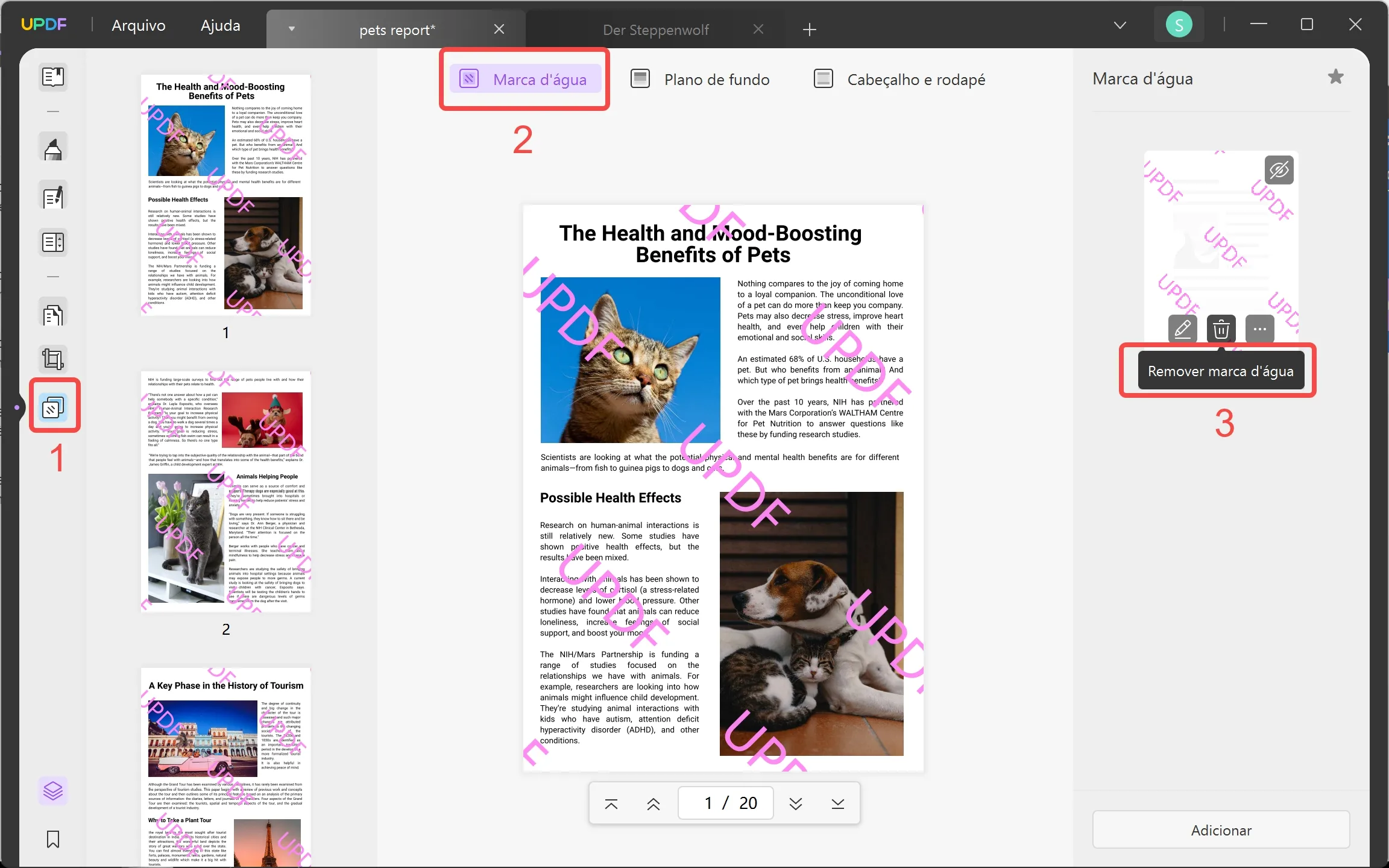This screenshot has height=868, width=1389.
Task: Select the Cabeçalho e rodapé tab
Action: point(899,79)
